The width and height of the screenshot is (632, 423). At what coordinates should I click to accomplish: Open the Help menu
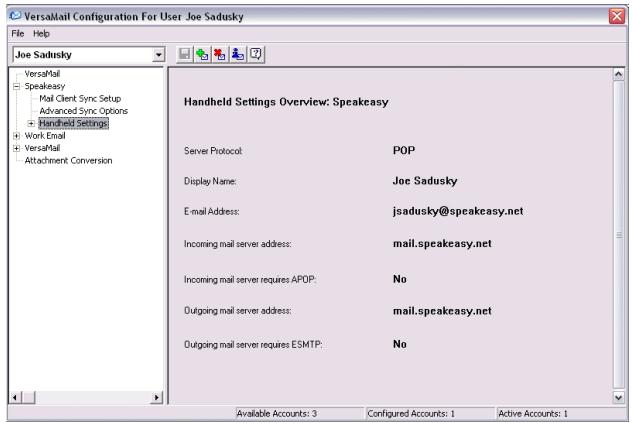point(41,33)
